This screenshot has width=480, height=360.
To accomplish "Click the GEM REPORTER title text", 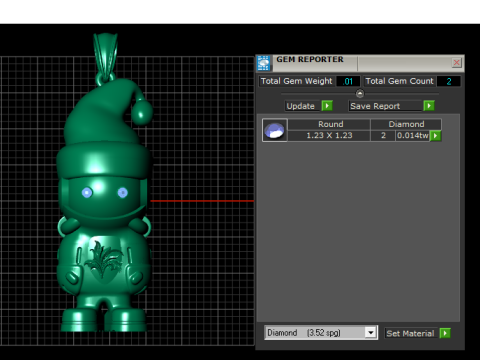I will click(310, 59).
